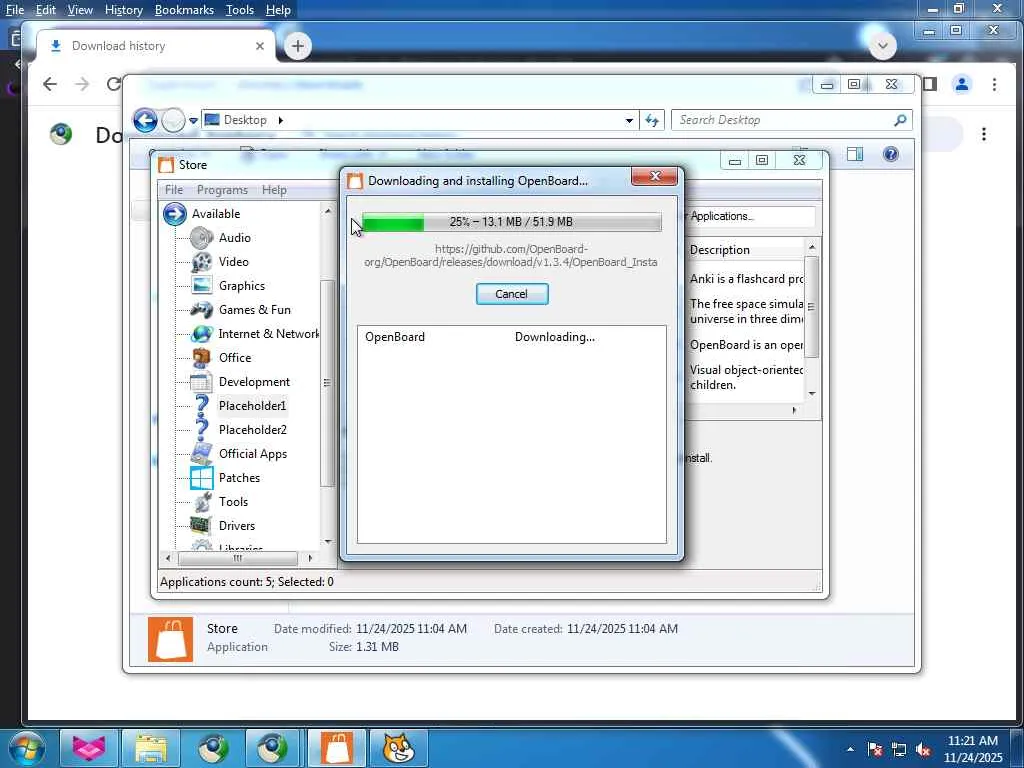This screenshot has height=768, width=1024.
Task: Open the Windows Start button
Action: click(x=26, y=749)
